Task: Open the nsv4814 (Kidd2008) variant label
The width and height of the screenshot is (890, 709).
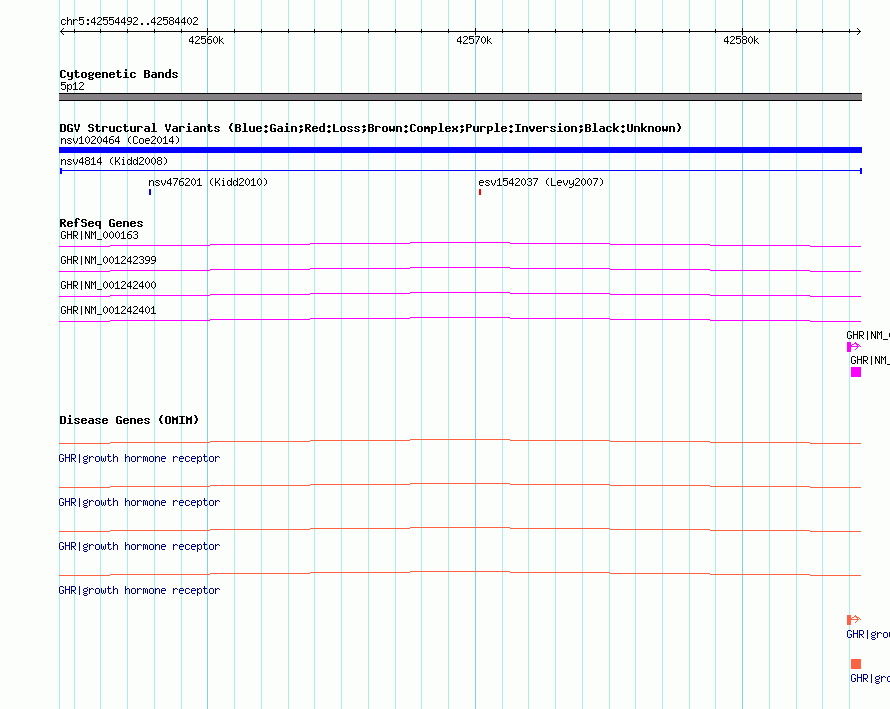Action: coord(114,161)
